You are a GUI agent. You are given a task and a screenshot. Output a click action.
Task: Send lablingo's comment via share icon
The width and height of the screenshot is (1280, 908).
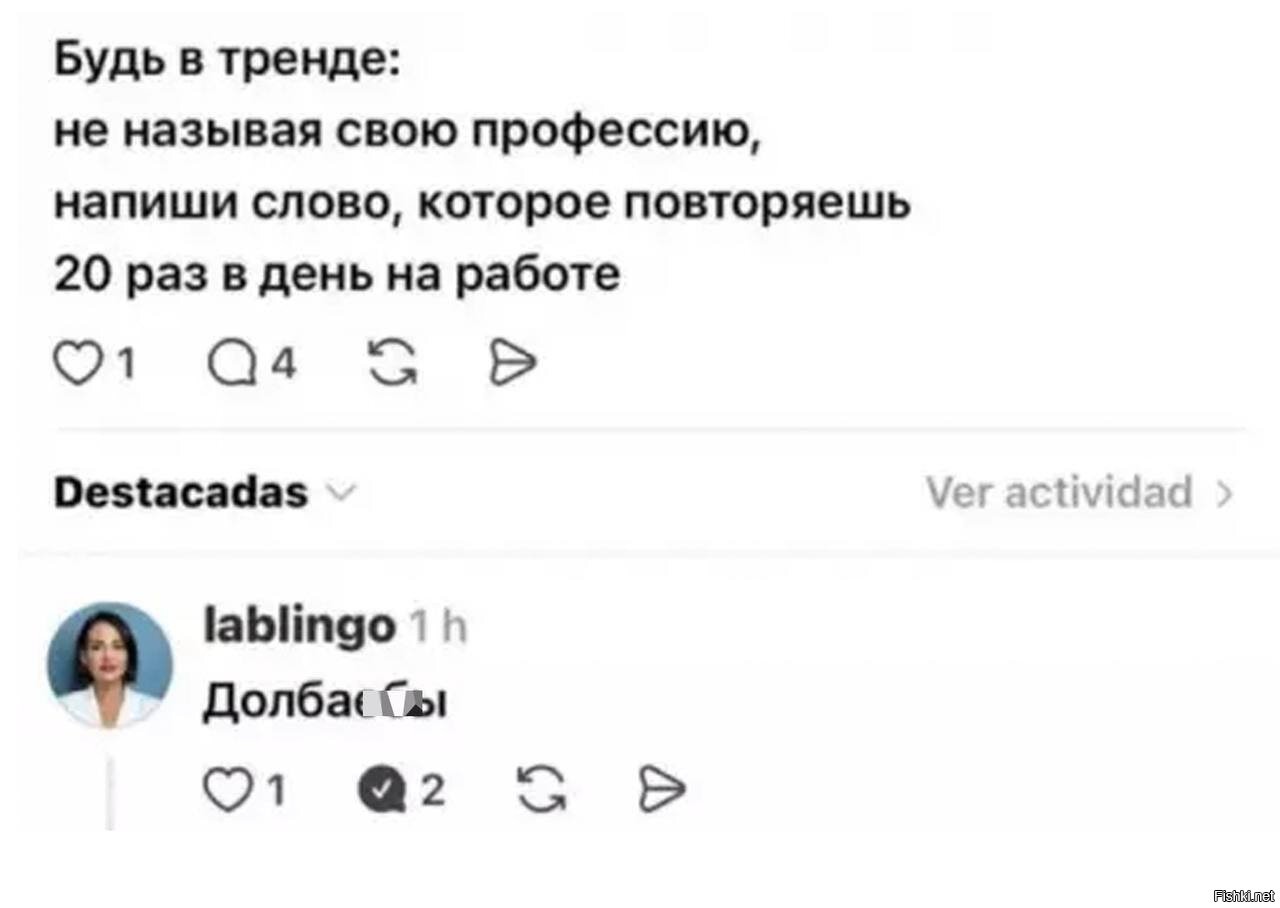pos(662,790)
